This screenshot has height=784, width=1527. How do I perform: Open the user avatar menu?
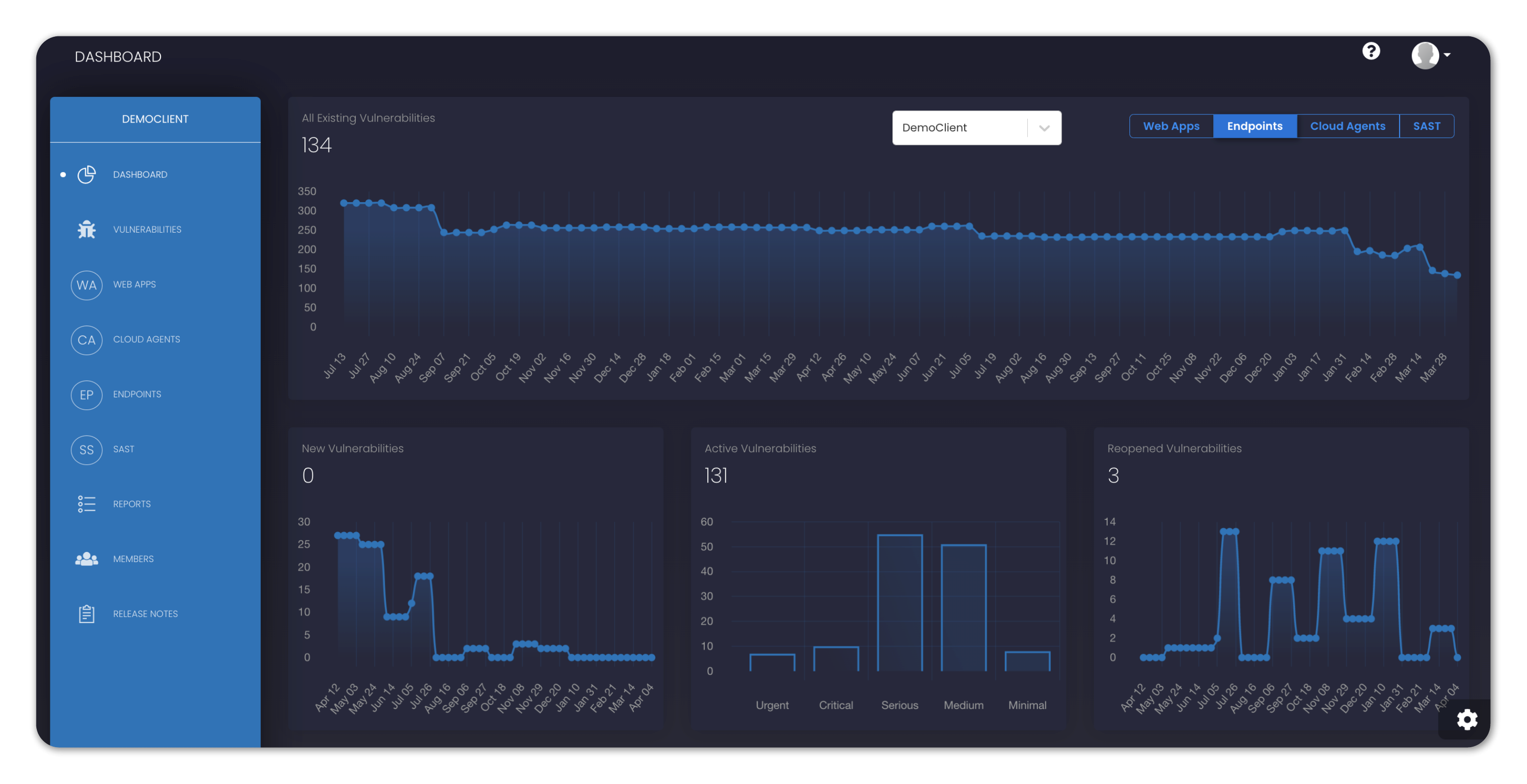[1431, 55]
